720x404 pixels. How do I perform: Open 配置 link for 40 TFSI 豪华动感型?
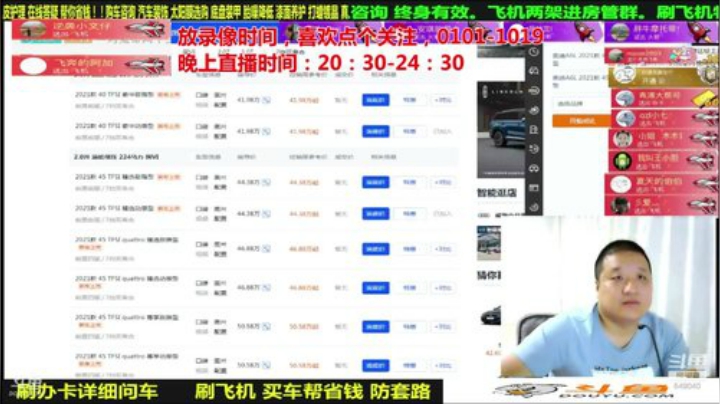point(220,136)
